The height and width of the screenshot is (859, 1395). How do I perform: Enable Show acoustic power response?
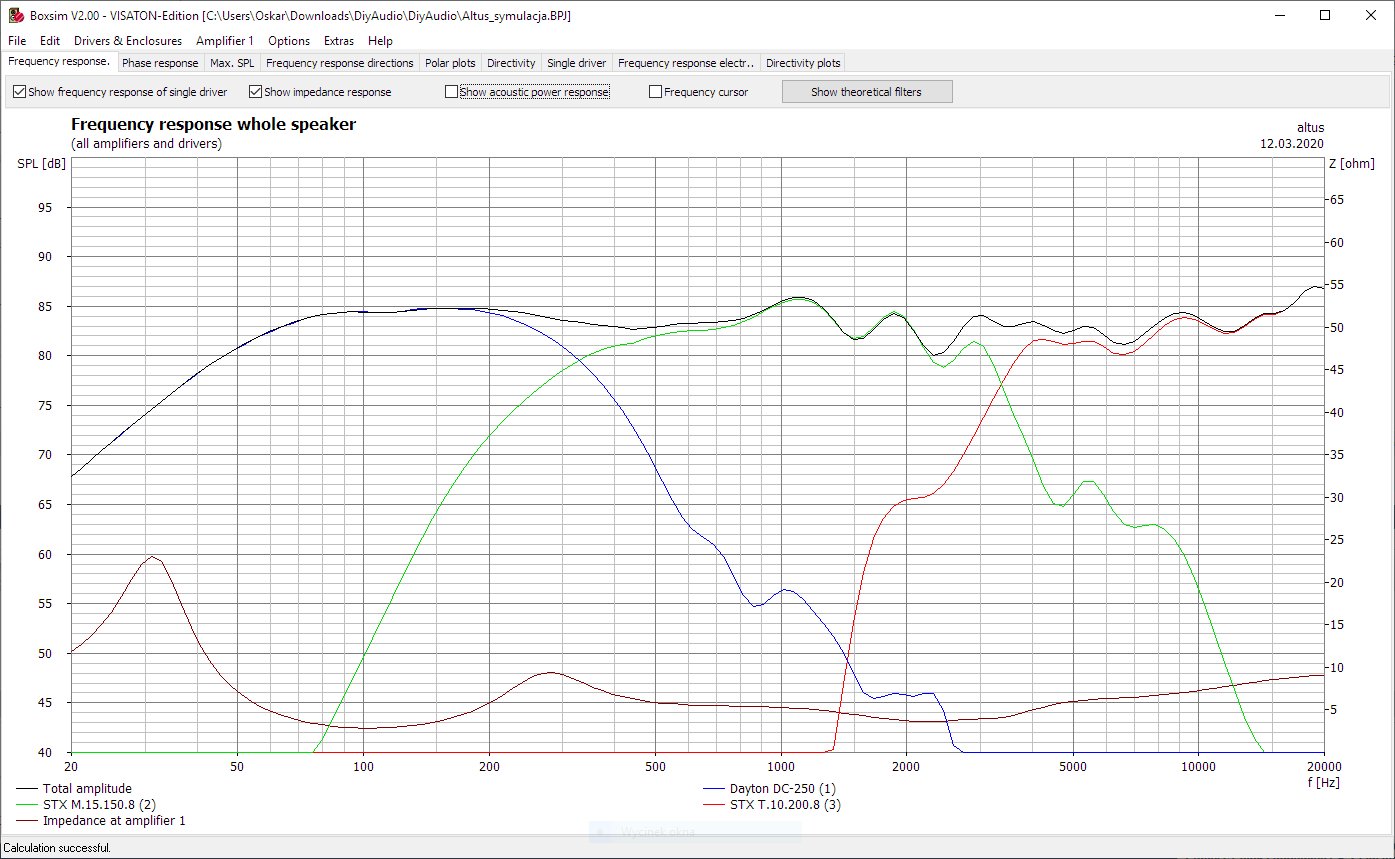pos(452,92)
